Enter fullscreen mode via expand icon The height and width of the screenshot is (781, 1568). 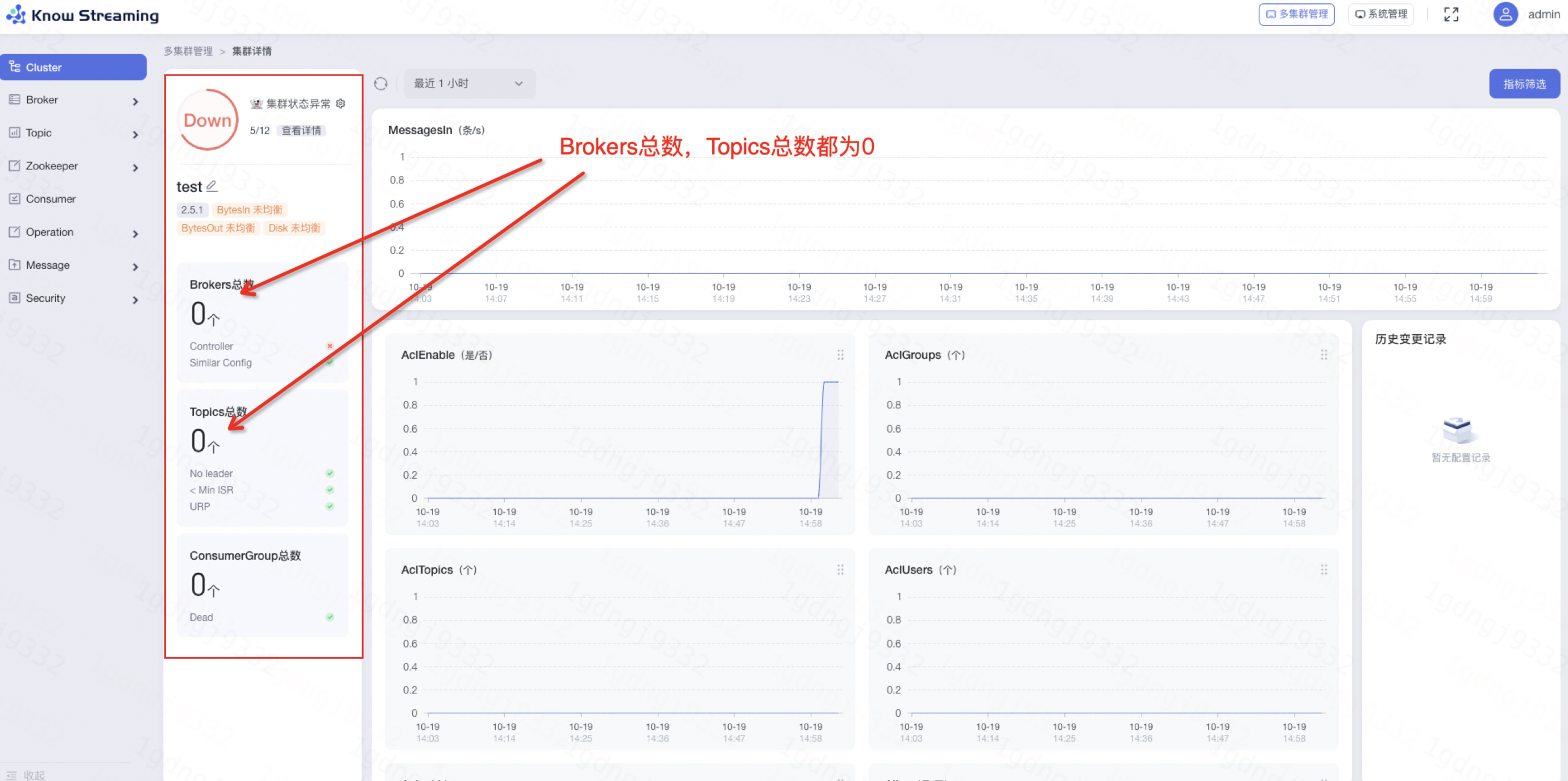1451,14
